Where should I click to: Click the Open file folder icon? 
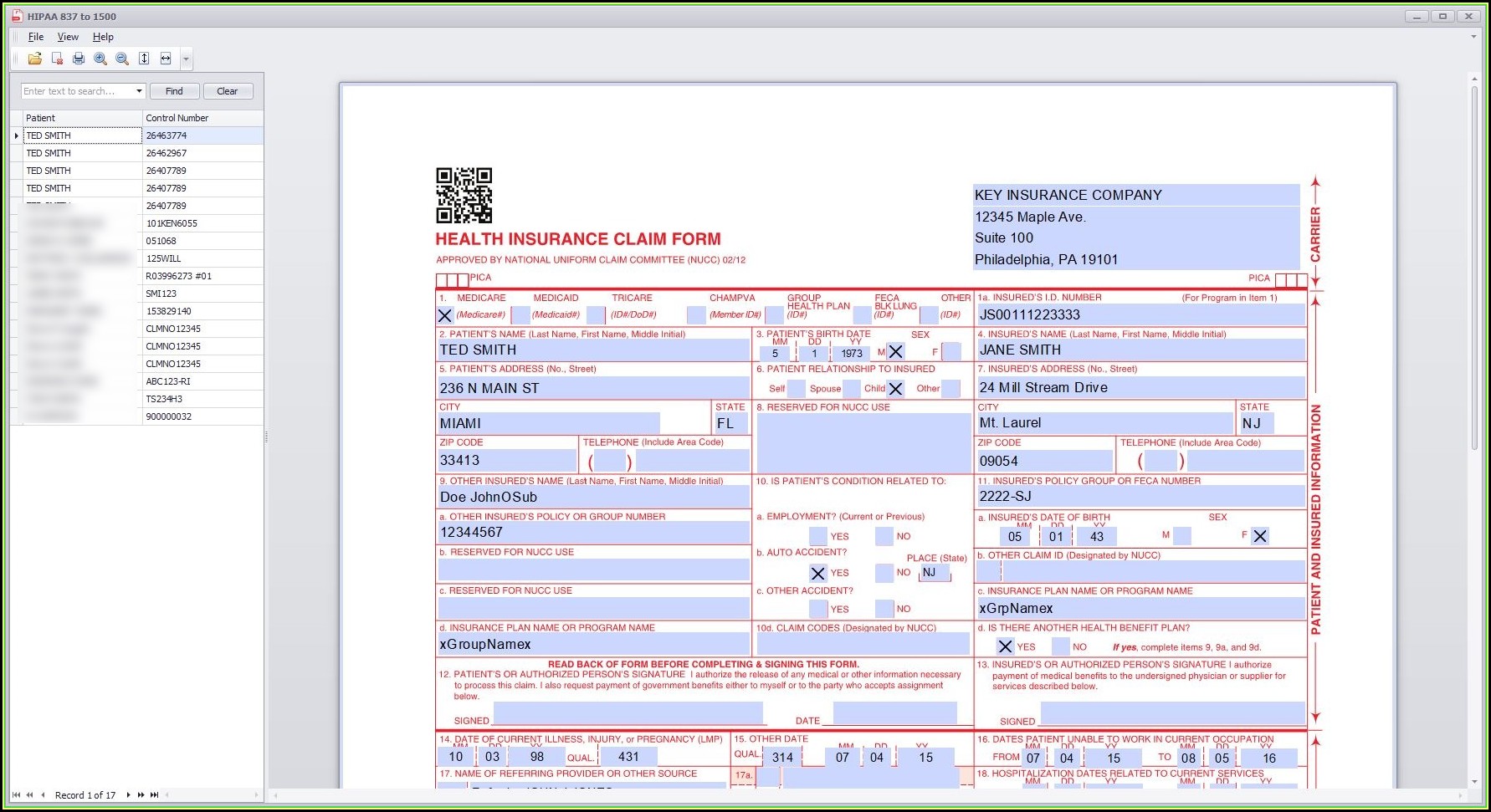click(34, 59)
